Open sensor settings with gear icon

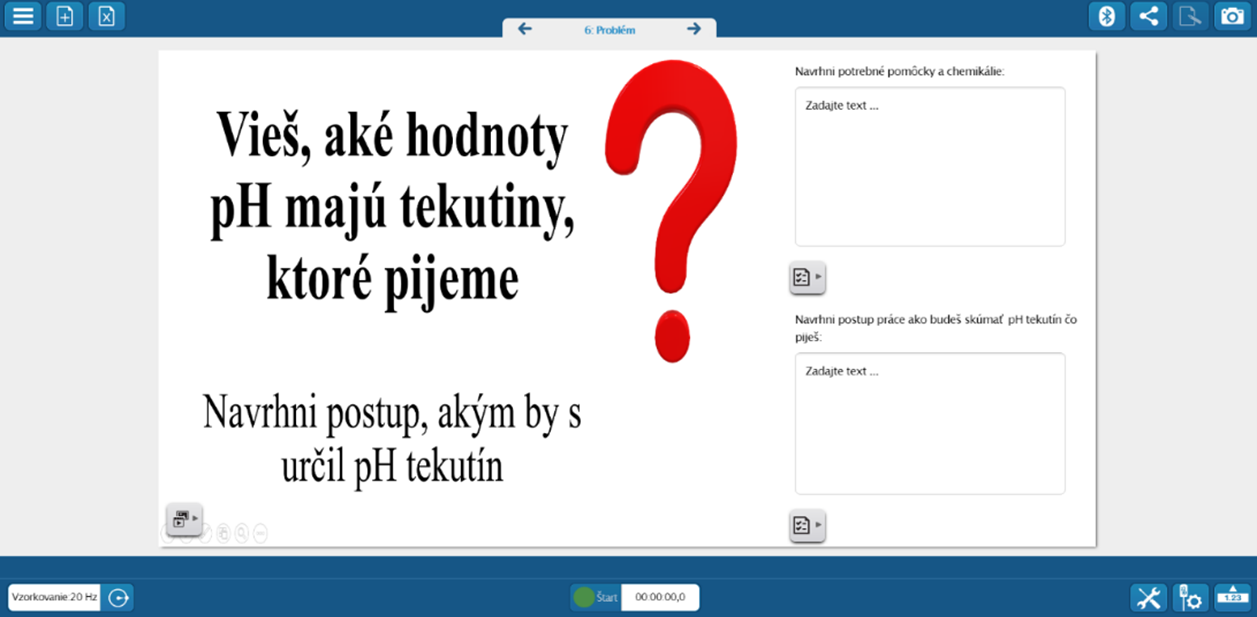pos(1190,598)
